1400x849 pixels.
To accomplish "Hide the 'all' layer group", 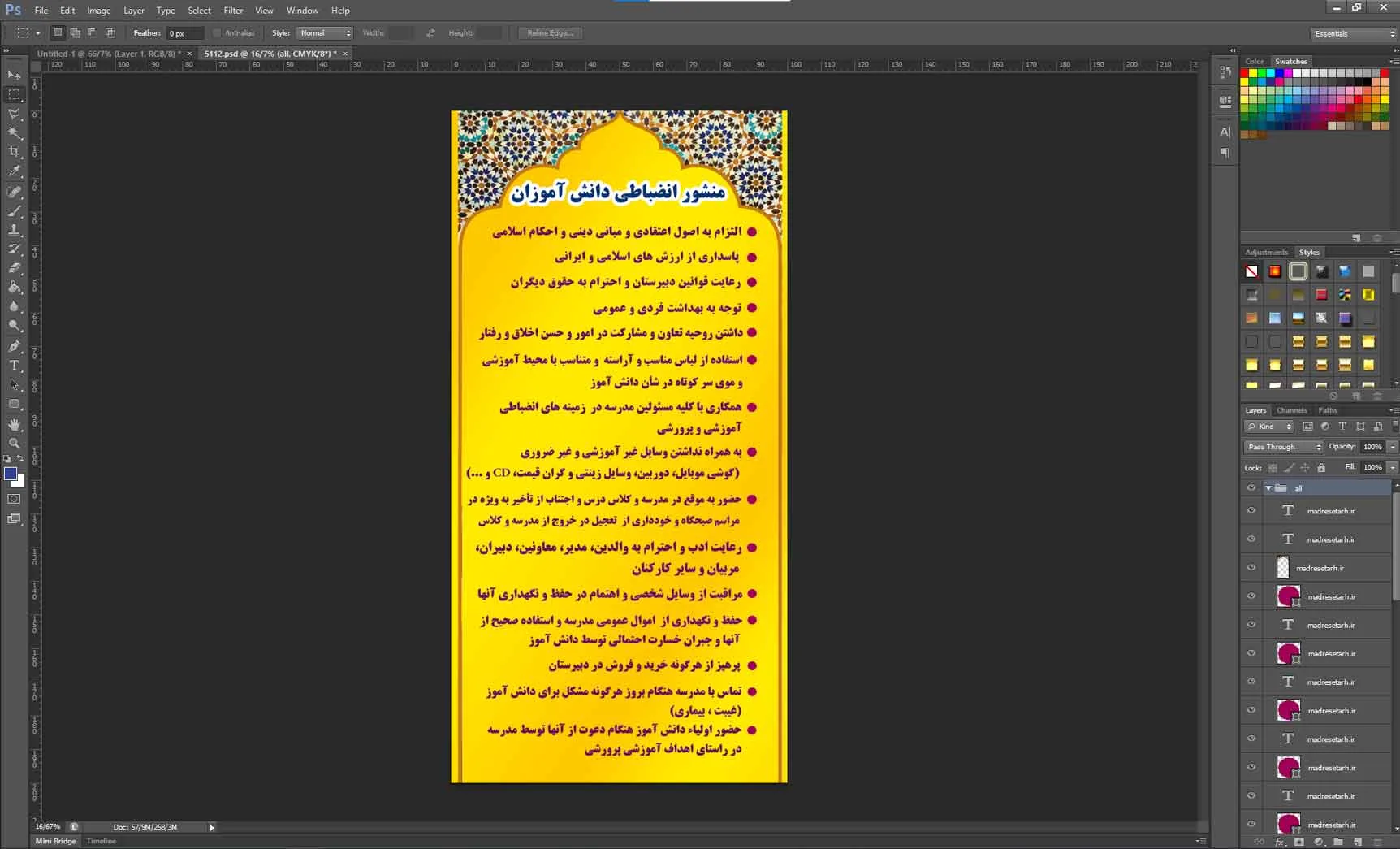I will click(x=1251, y=487).
